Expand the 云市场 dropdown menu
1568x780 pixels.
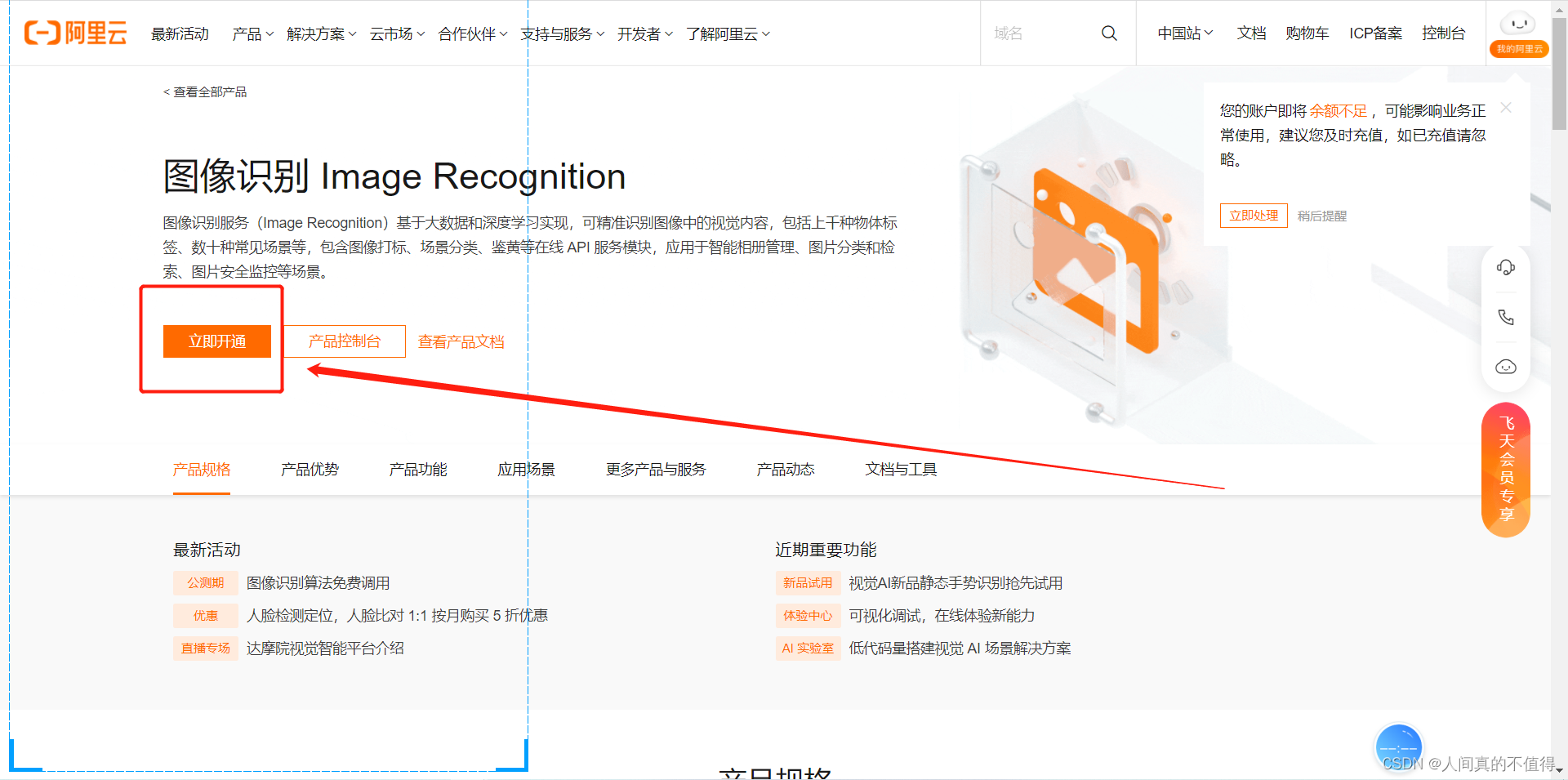click(397, 33)
